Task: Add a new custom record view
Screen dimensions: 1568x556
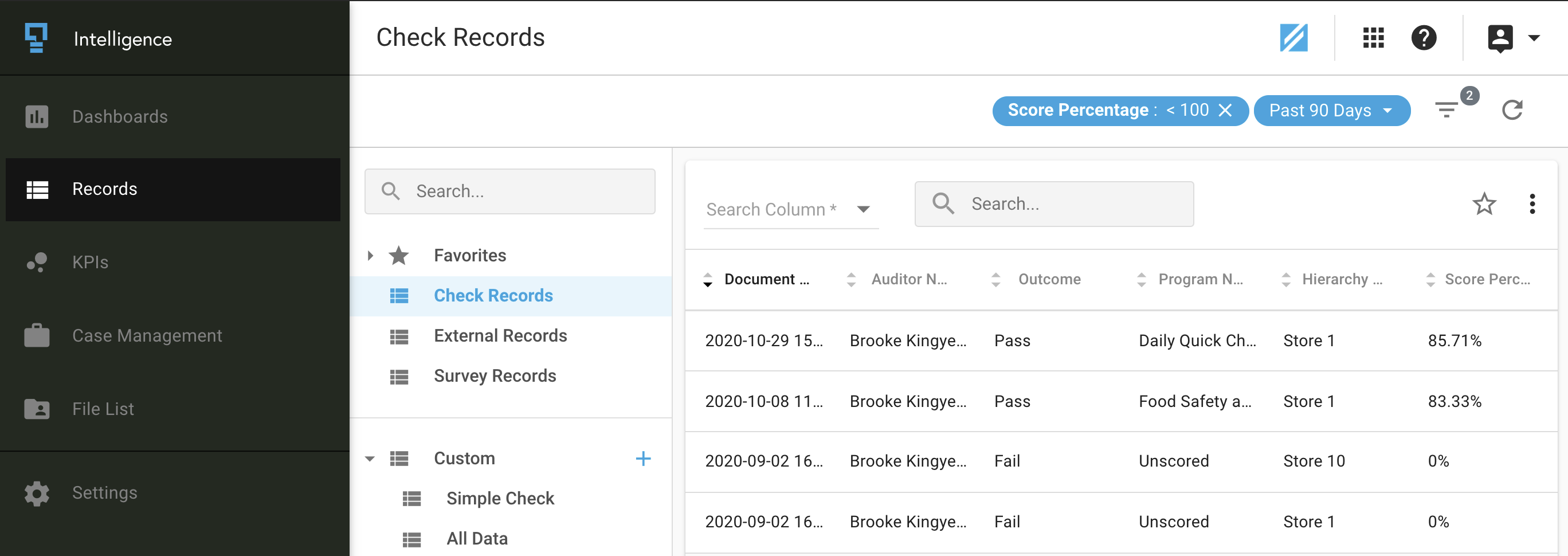Action: [x=643, y=459]
